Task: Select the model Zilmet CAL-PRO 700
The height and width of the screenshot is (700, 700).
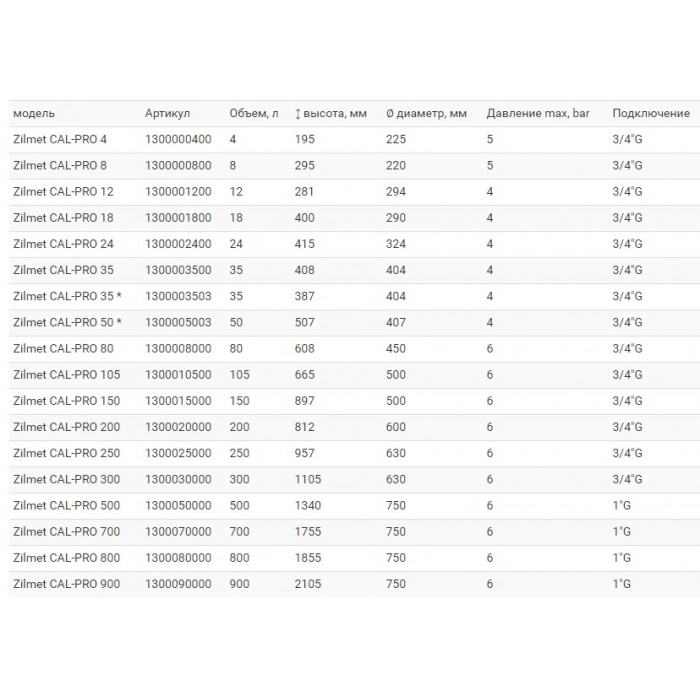Action: 67,532
